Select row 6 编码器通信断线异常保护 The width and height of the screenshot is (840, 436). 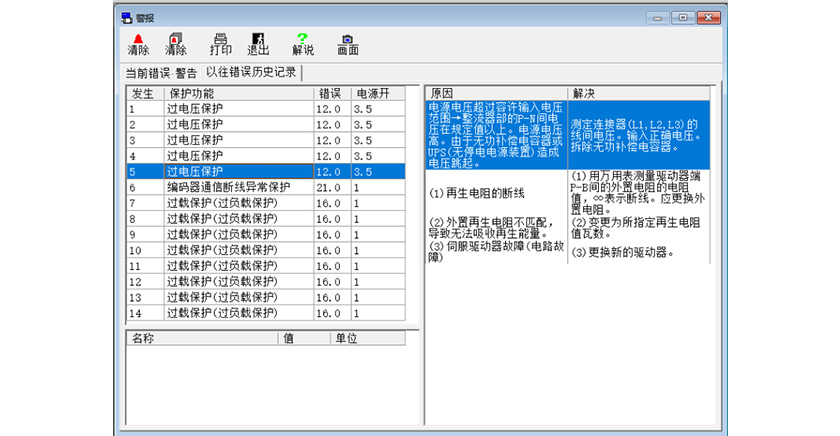pyautogui.click(x=229, y=187)
